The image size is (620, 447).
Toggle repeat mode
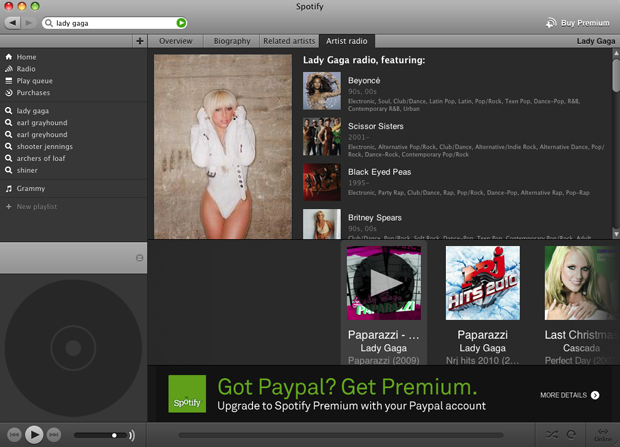tap(571, 435)
